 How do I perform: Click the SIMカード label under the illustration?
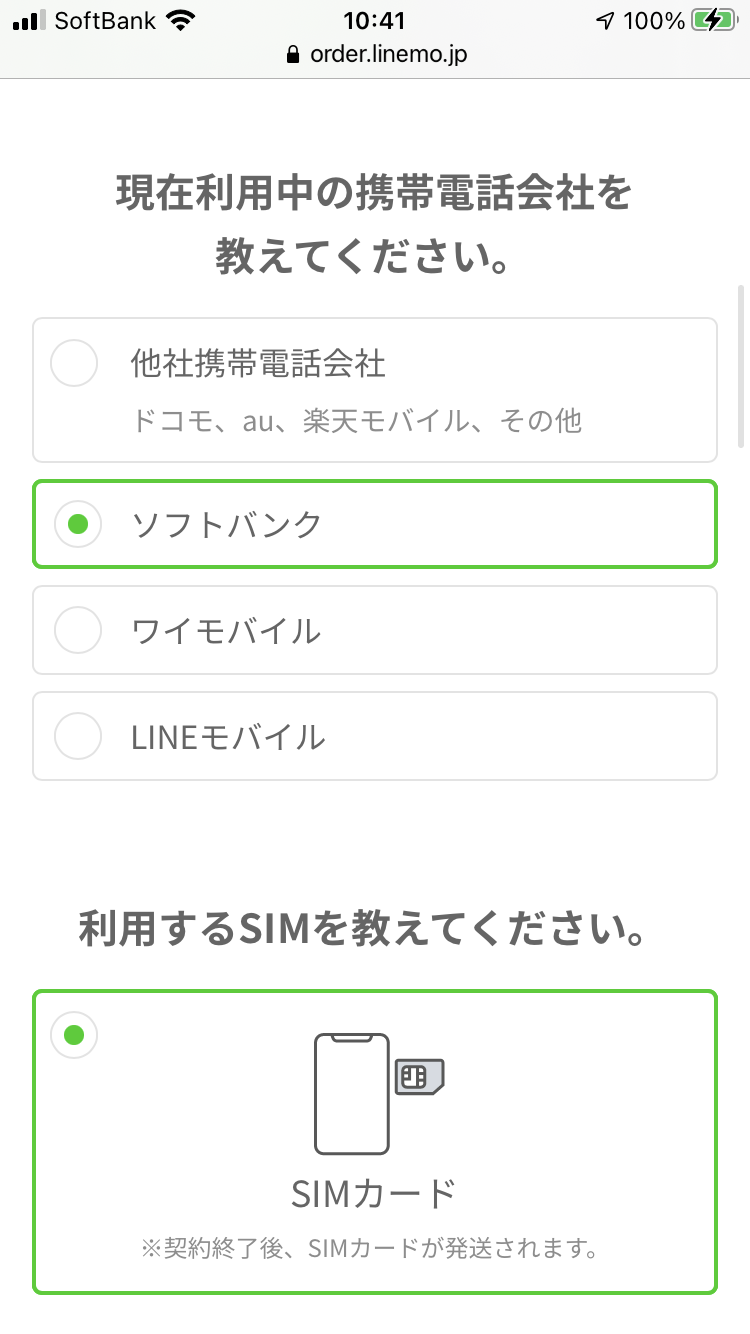374,1192
